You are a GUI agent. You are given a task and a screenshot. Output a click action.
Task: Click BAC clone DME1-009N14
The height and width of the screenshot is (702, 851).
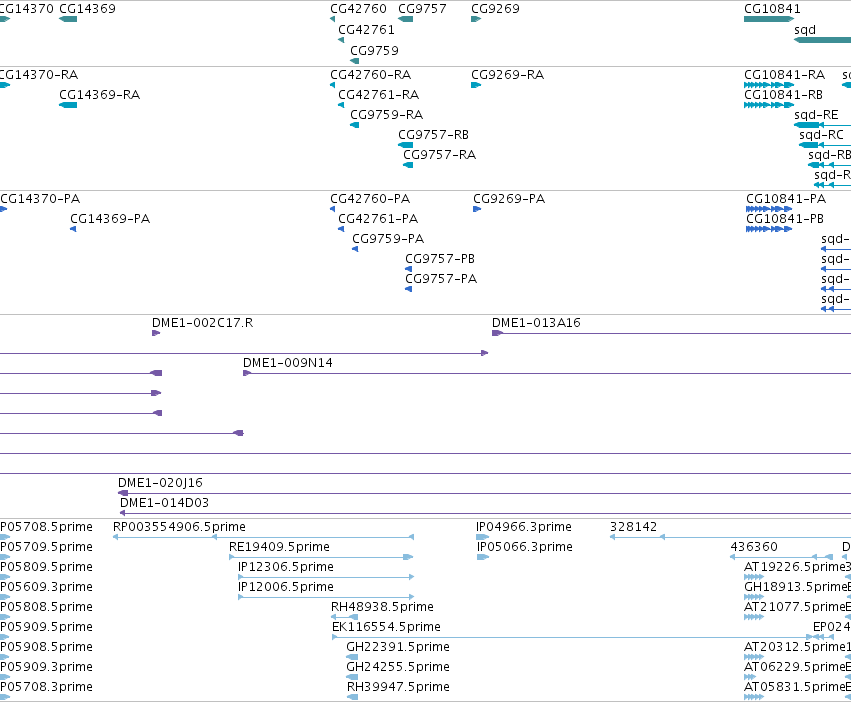[x=288, y=363]
